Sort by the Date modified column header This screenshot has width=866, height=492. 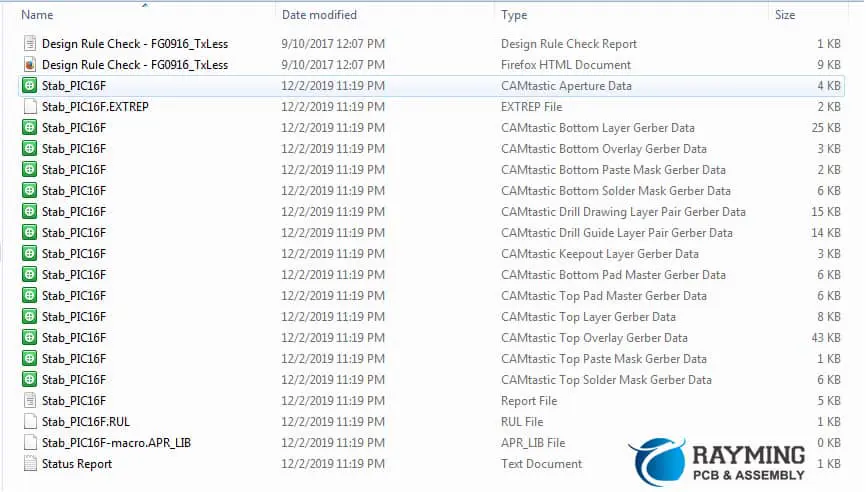(322, 15)
